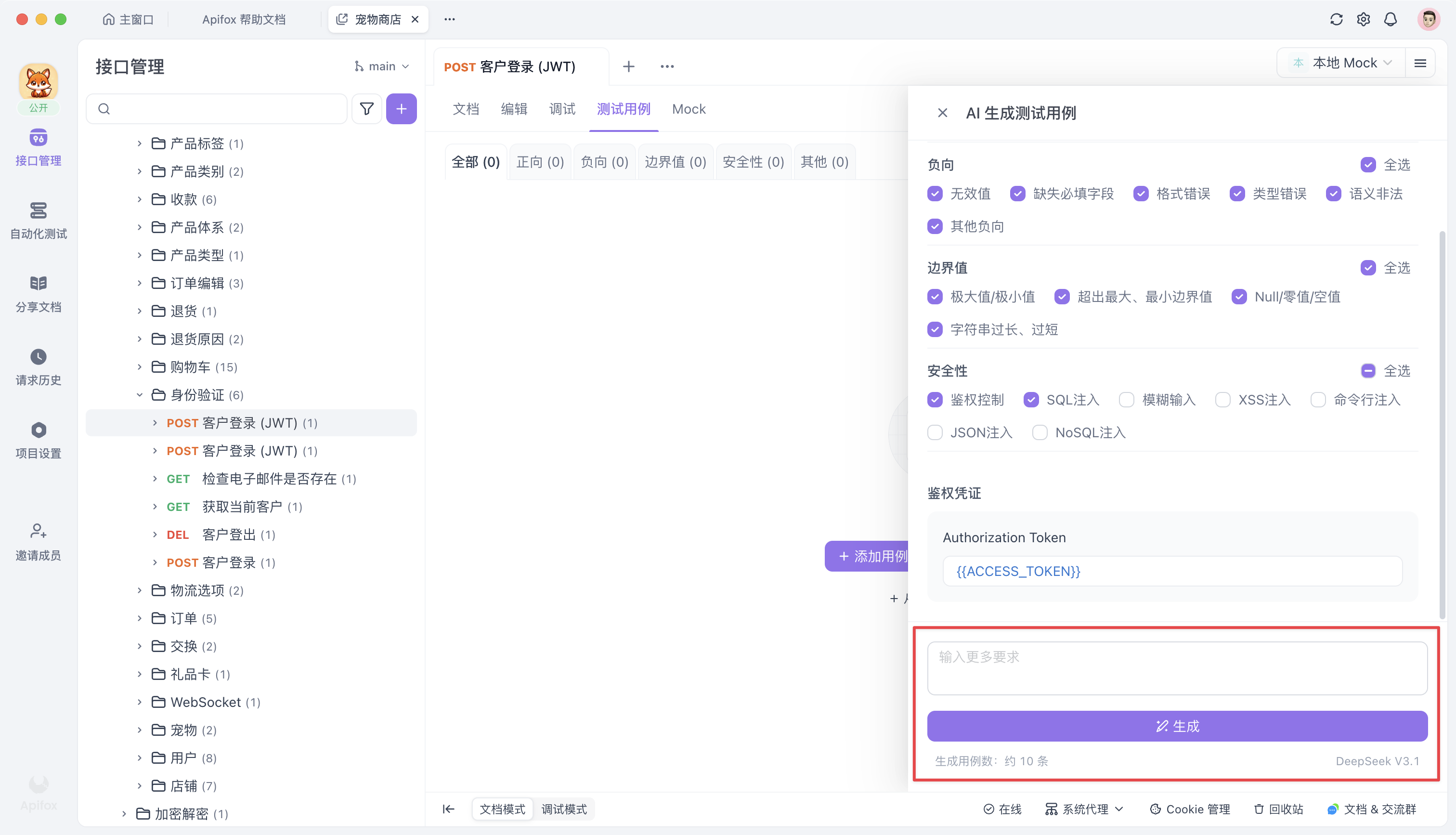Open notifications via the bell icon
The image size is (1456, 835).
[x=1391, y=19]
